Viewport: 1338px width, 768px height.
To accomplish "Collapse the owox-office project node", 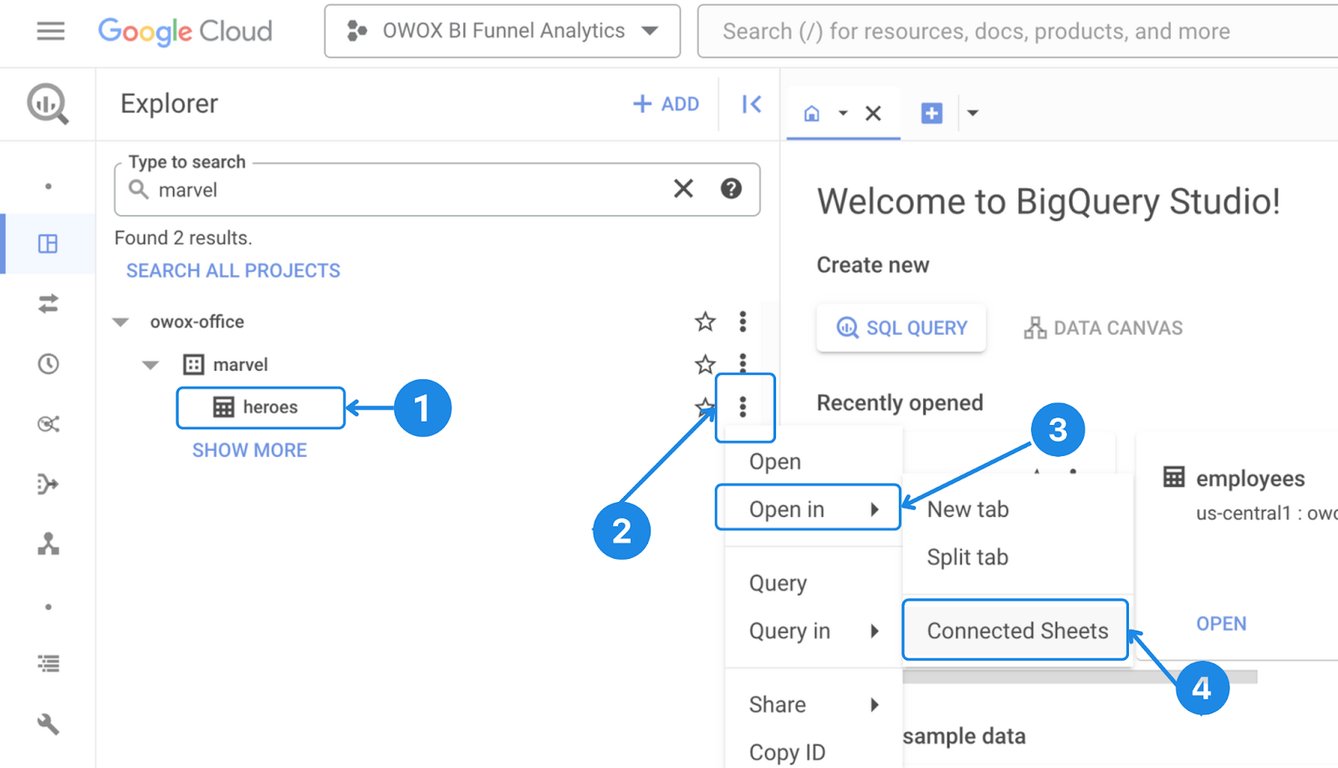I will pos(121,322).
